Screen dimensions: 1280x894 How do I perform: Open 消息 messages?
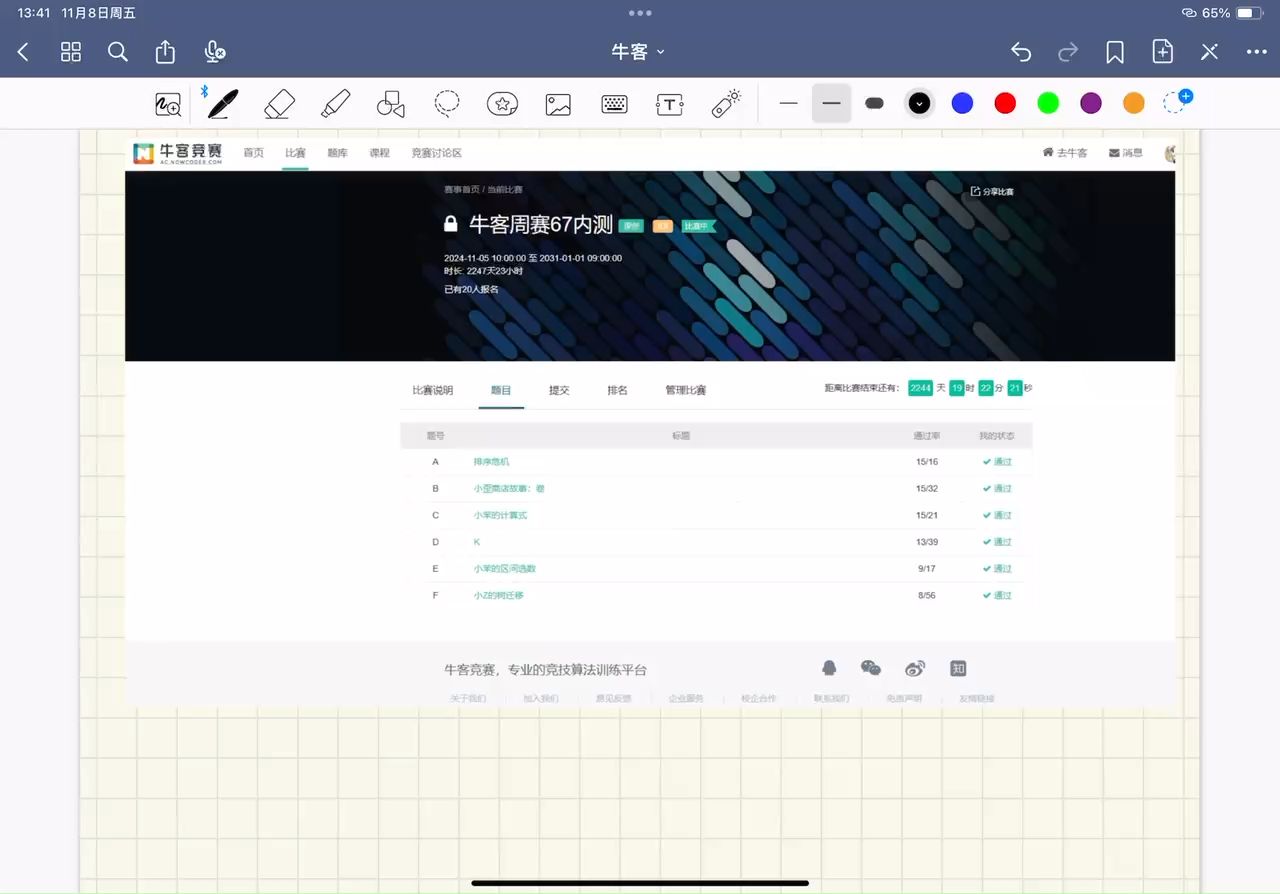point(1126,153)
